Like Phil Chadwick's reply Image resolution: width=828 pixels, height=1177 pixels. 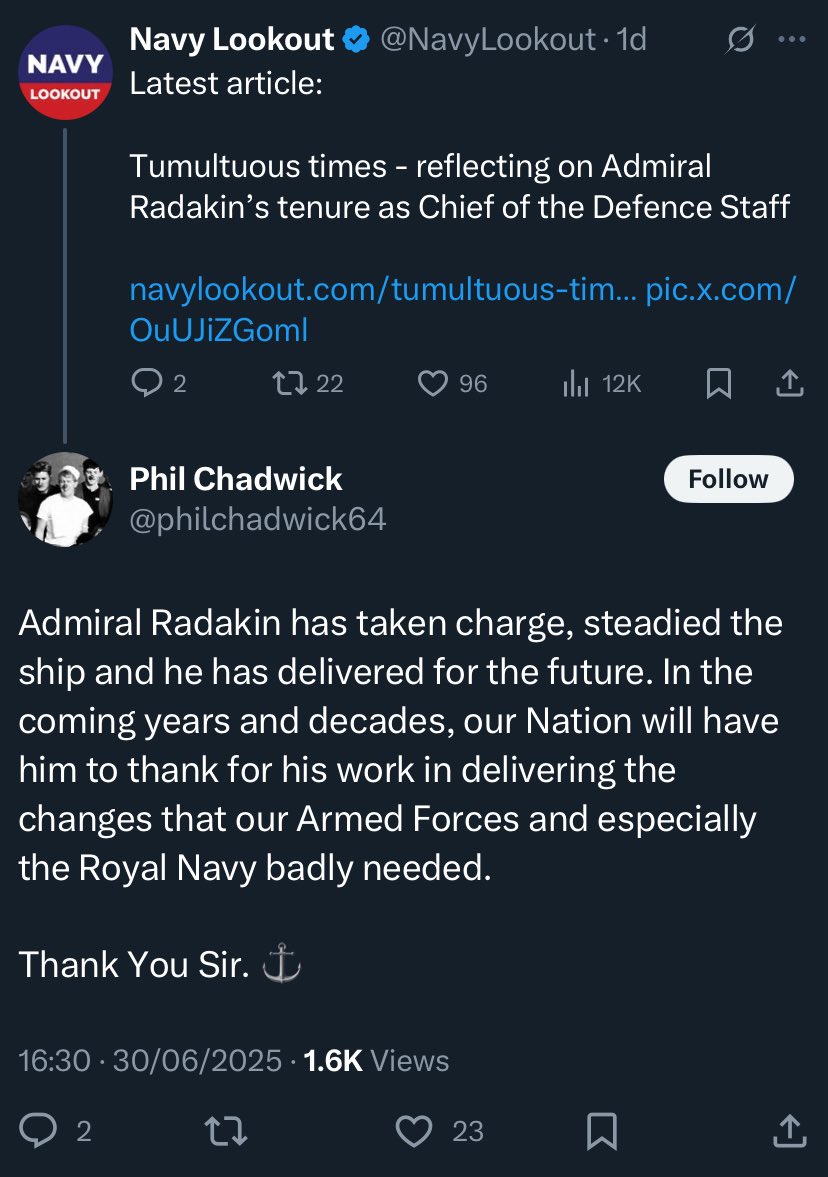414,1131
